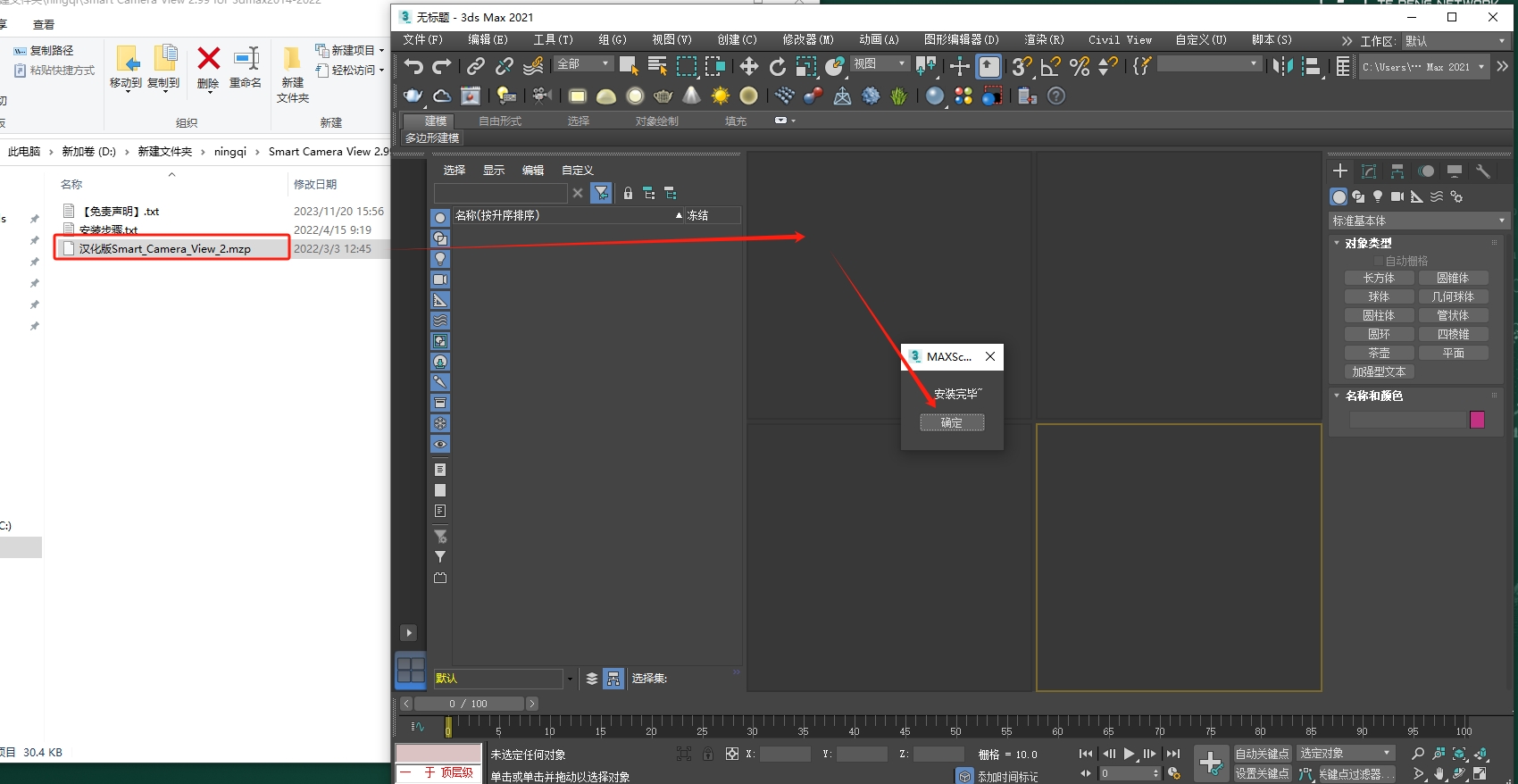This screenshot has height=784, width=1518.
Task: Select the Link objects chain icon
Action: [476, 66]
